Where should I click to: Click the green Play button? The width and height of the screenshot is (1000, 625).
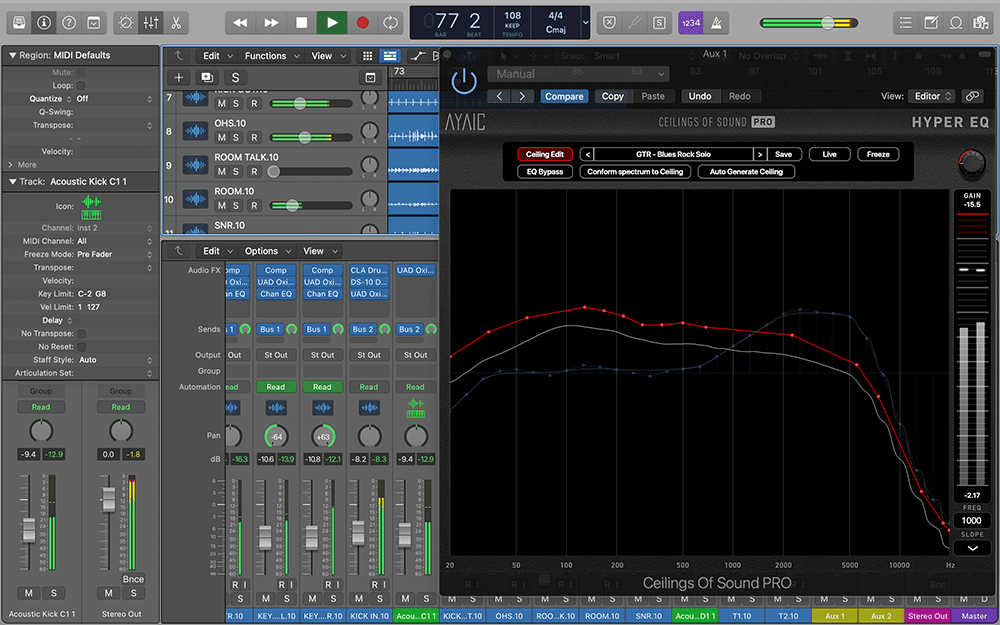pyautogui.click(x=332, y=23)
